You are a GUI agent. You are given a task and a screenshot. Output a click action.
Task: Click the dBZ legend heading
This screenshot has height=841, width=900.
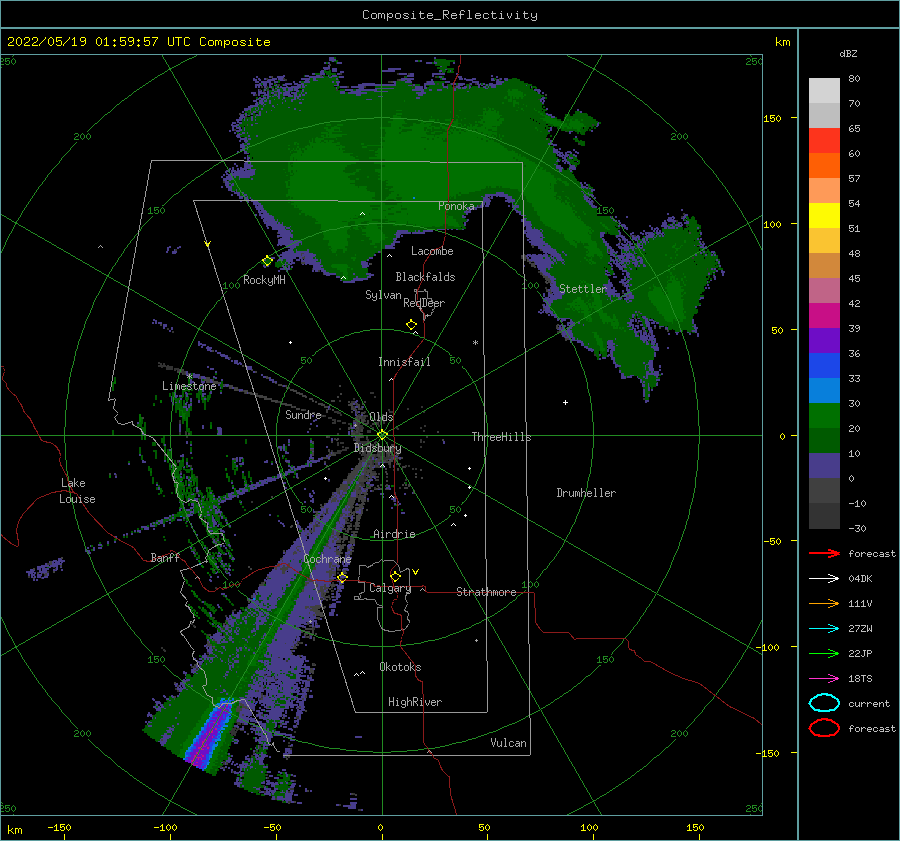coord(848,53)
